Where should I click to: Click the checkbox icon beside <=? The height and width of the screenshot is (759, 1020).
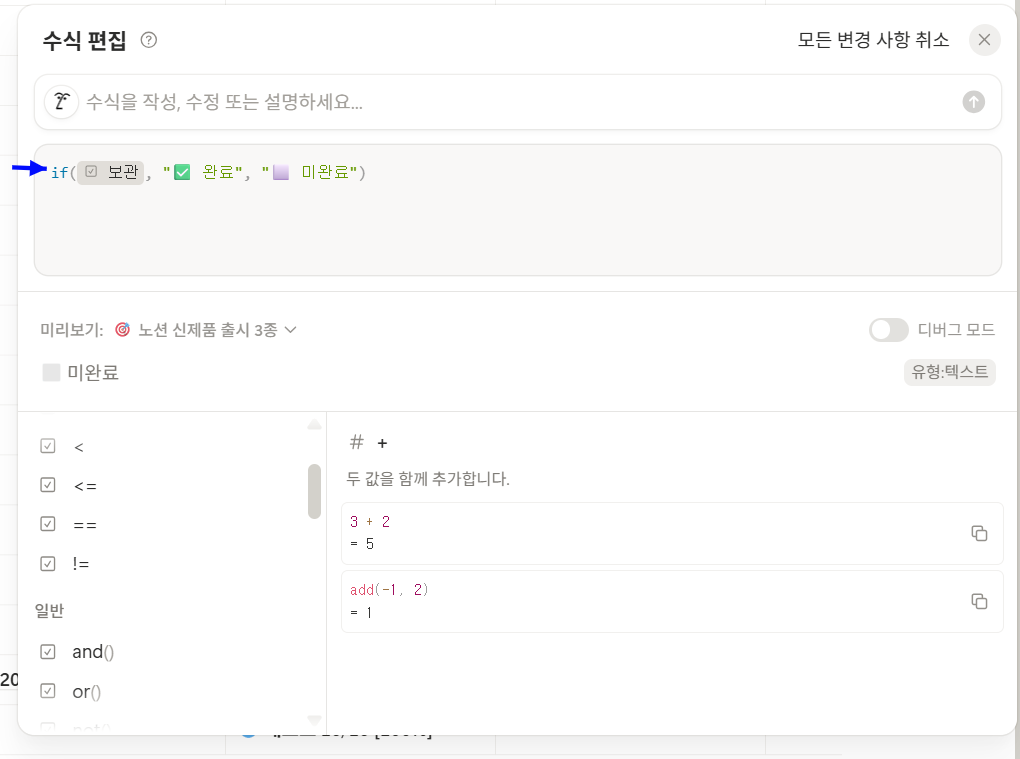[48, 485]
